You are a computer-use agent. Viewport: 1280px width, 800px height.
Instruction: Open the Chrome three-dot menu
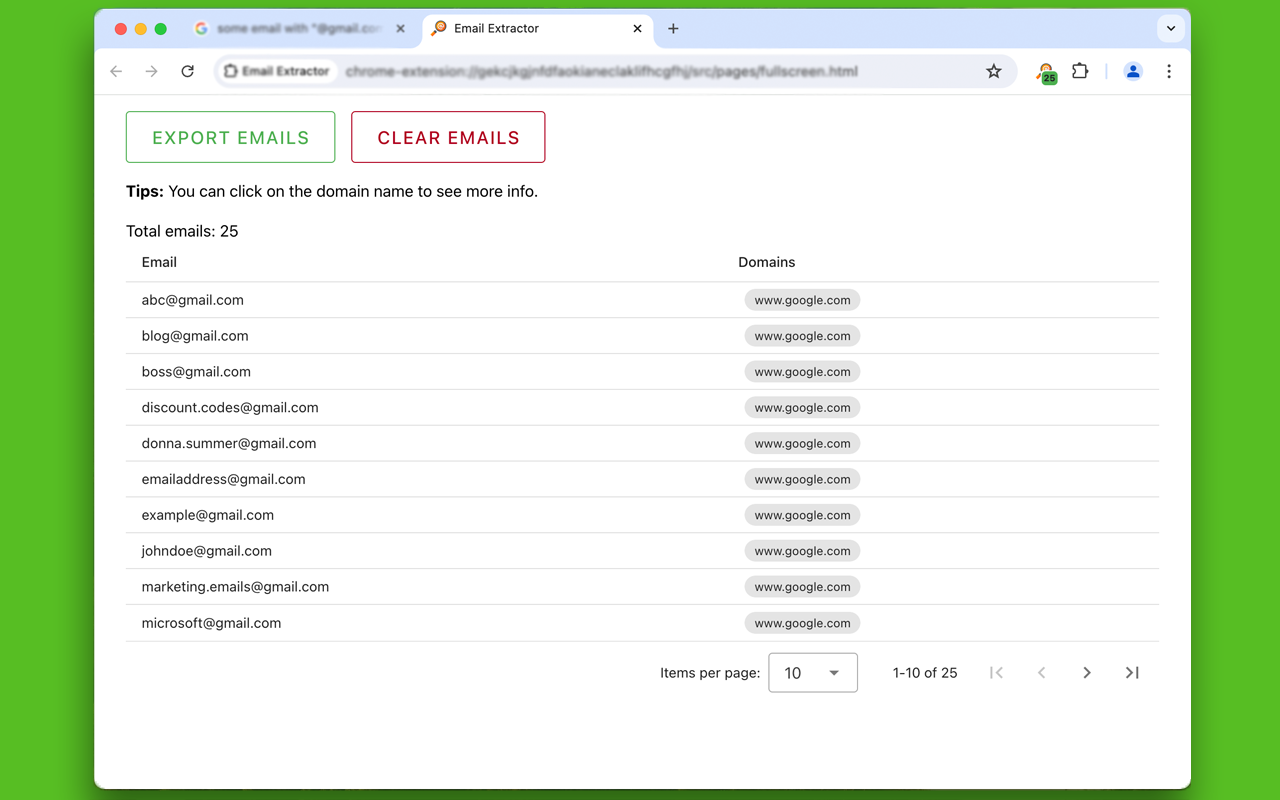click(x=1169, y=71)
